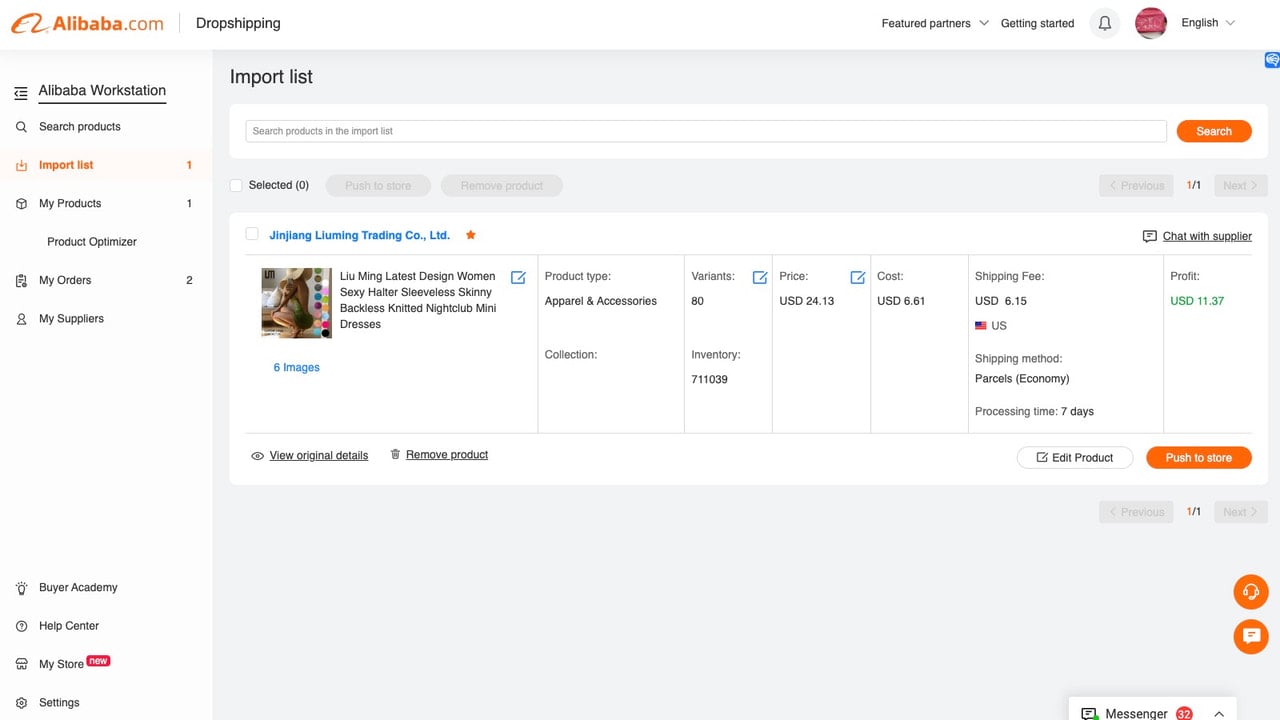
Task: Click the edit icon beside Variants
Action: (x=760, y=277)
